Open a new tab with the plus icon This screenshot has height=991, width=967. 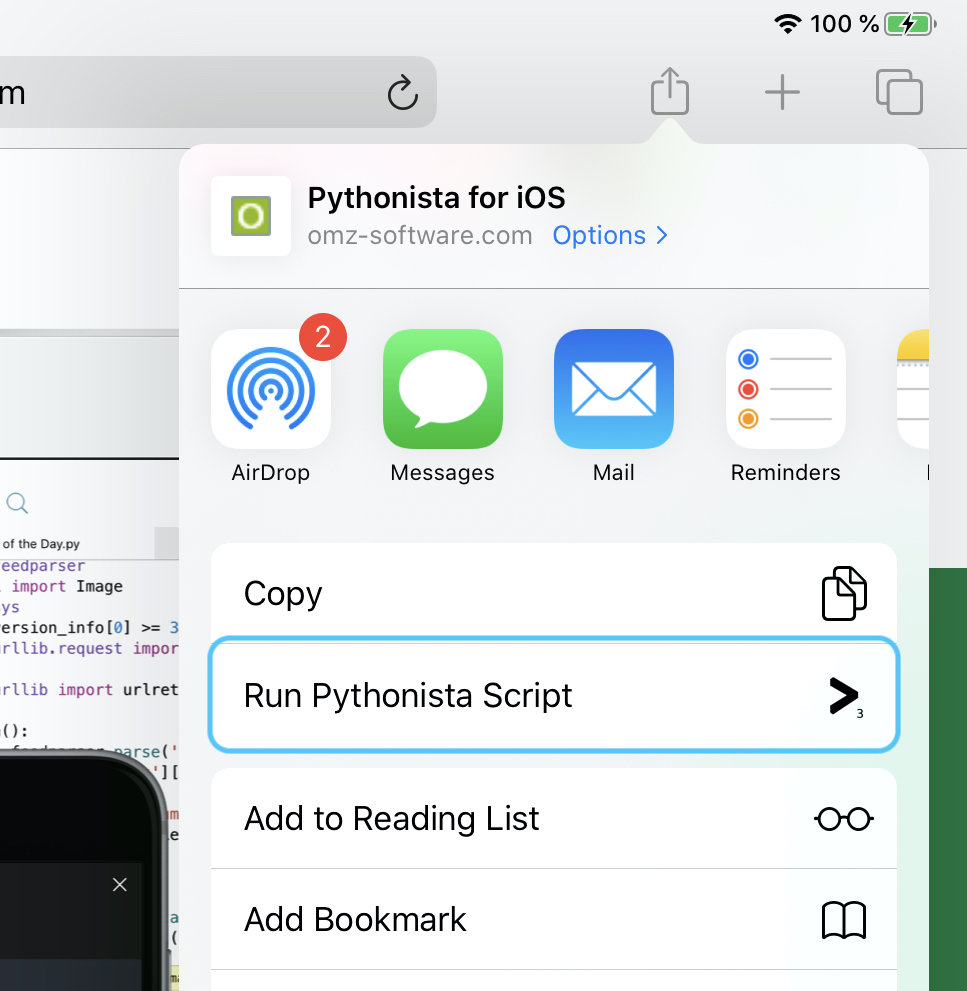click(x=782, y=92)
